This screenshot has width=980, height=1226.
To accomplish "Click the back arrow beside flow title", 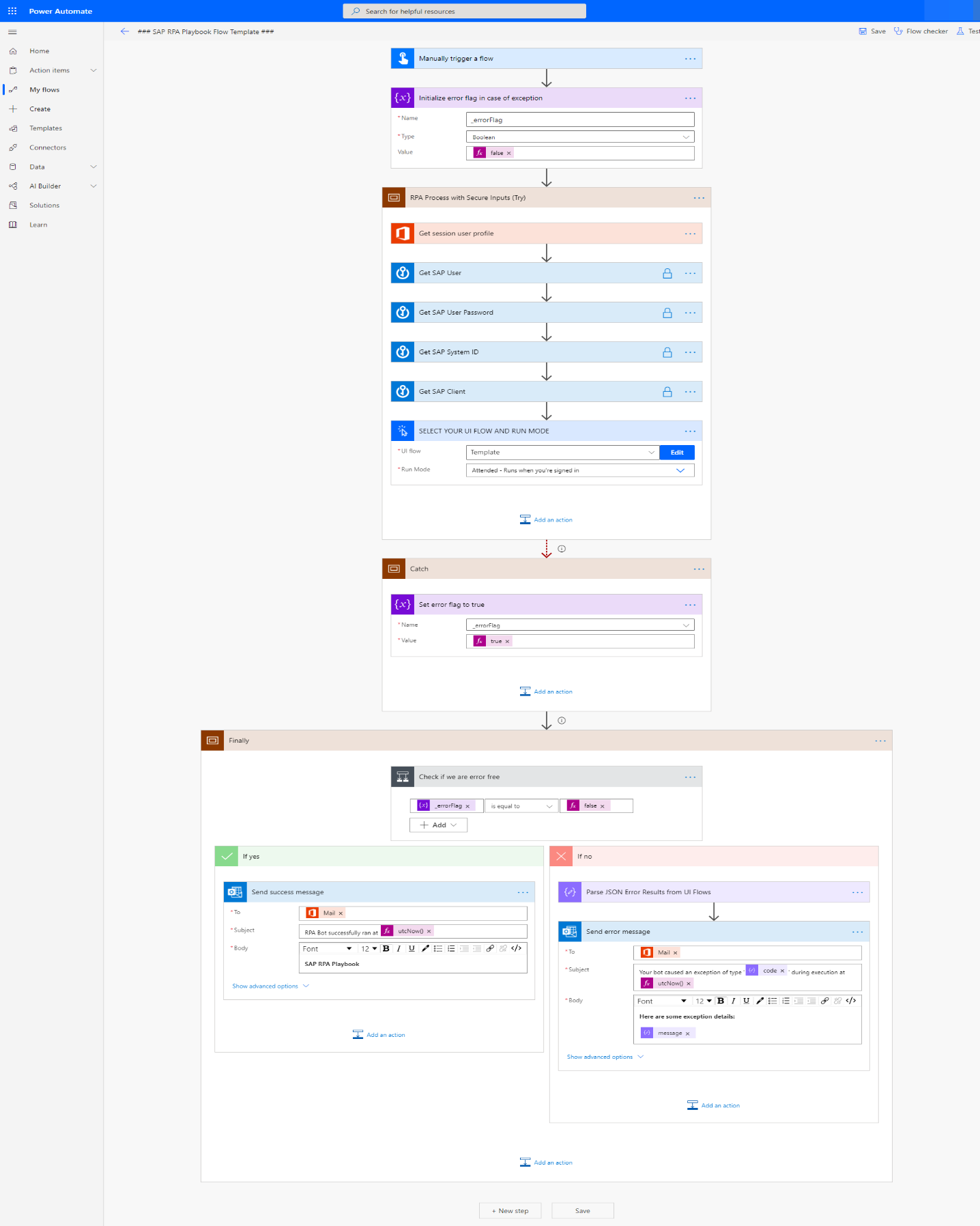I will [124, 31].
